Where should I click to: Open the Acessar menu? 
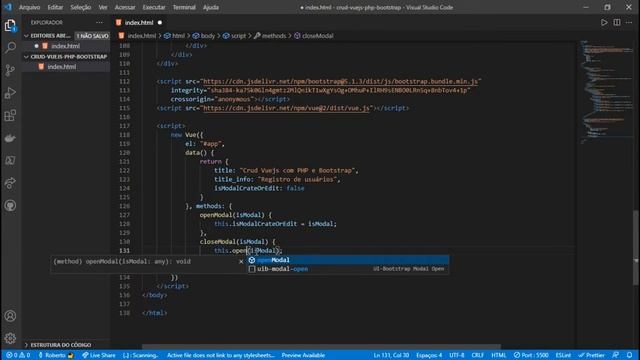click(x=125, y=7)
